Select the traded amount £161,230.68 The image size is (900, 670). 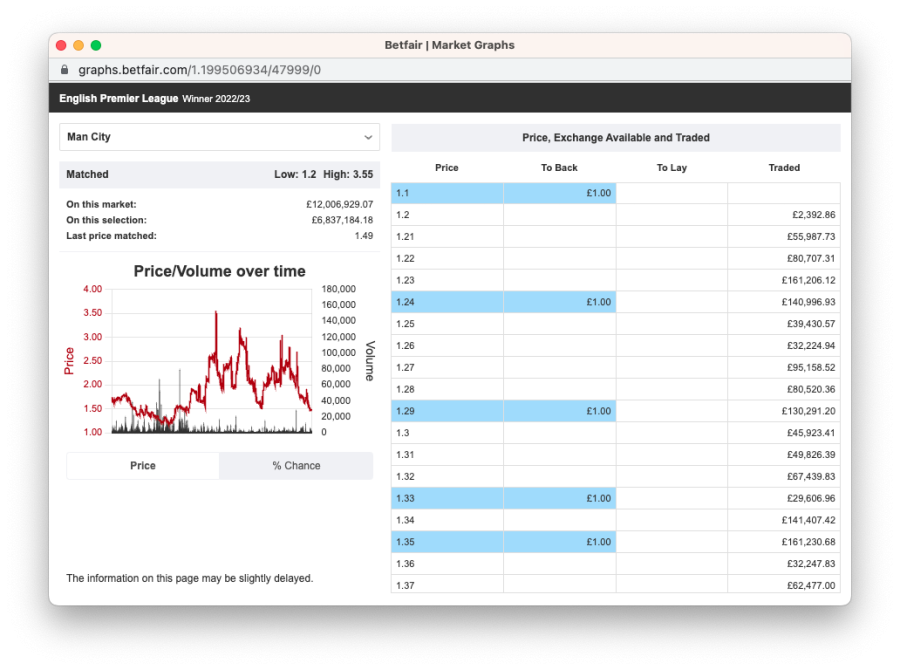tap(808, 542)
